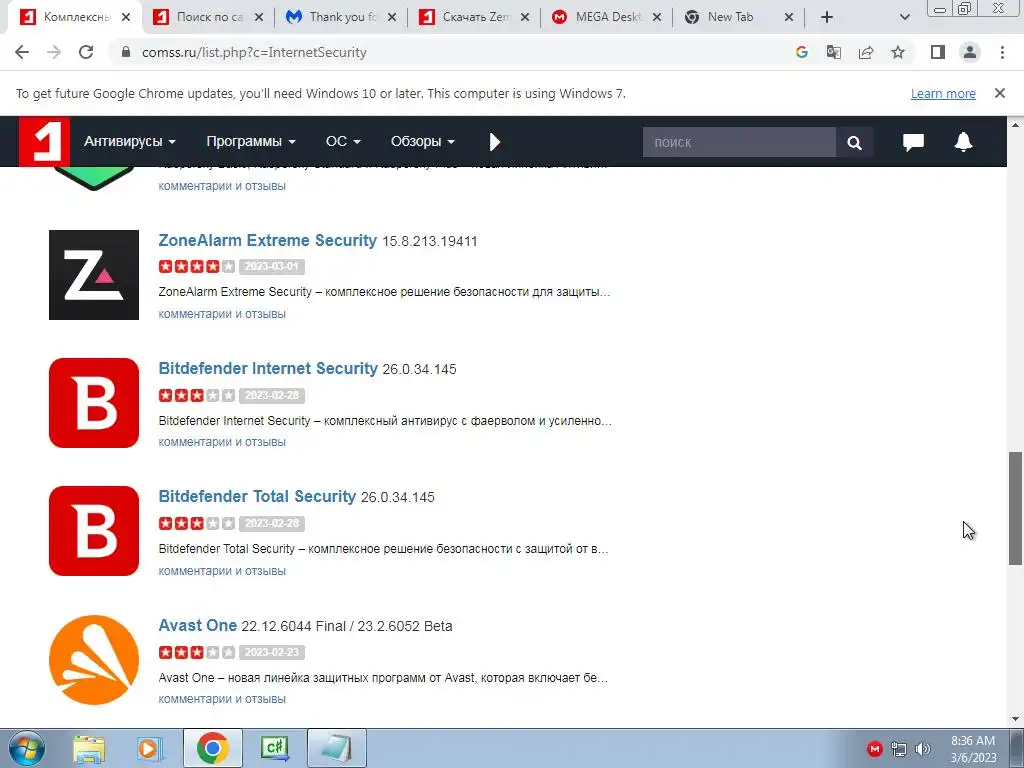The image size is (1024, 768).
Task: Open комментарии и отзывы under ZoneAlarm
Action: [x=222, y=314]
